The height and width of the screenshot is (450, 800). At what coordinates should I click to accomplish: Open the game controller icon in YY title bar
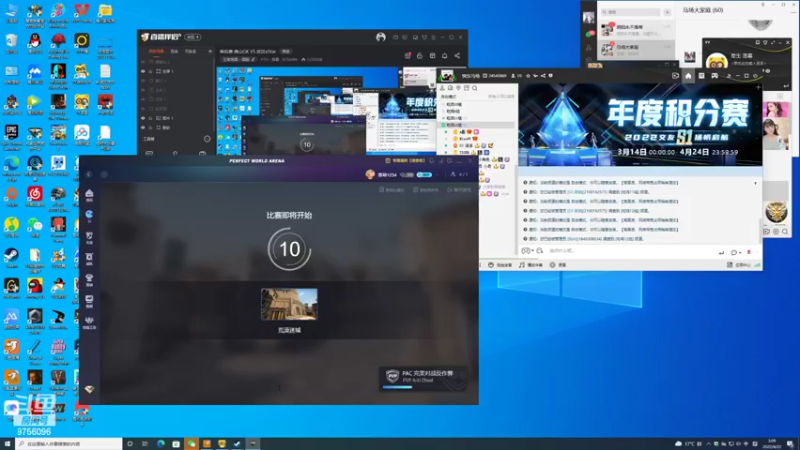714,76
